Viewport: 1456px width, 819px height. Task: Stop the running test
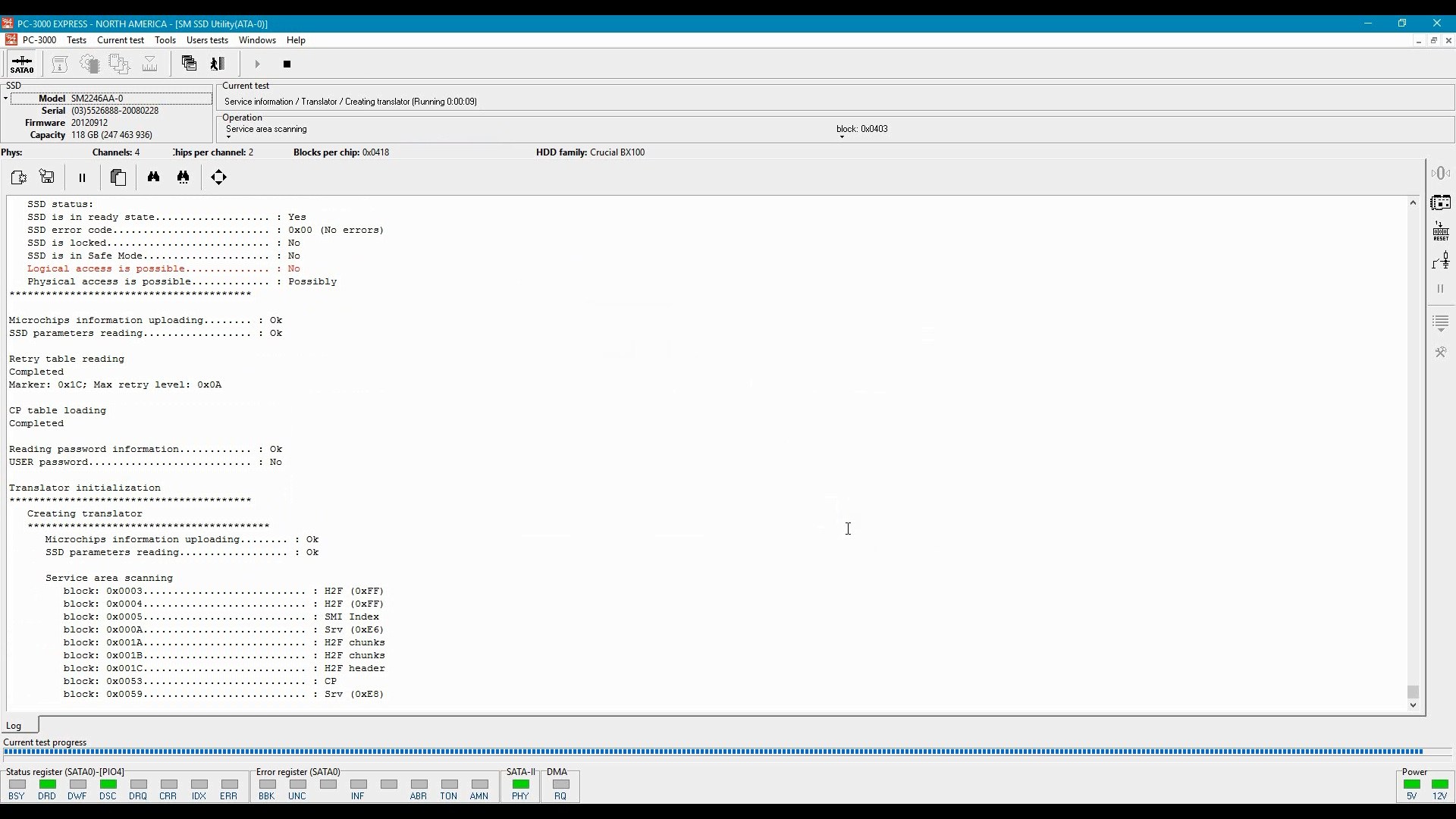(287, 64)
